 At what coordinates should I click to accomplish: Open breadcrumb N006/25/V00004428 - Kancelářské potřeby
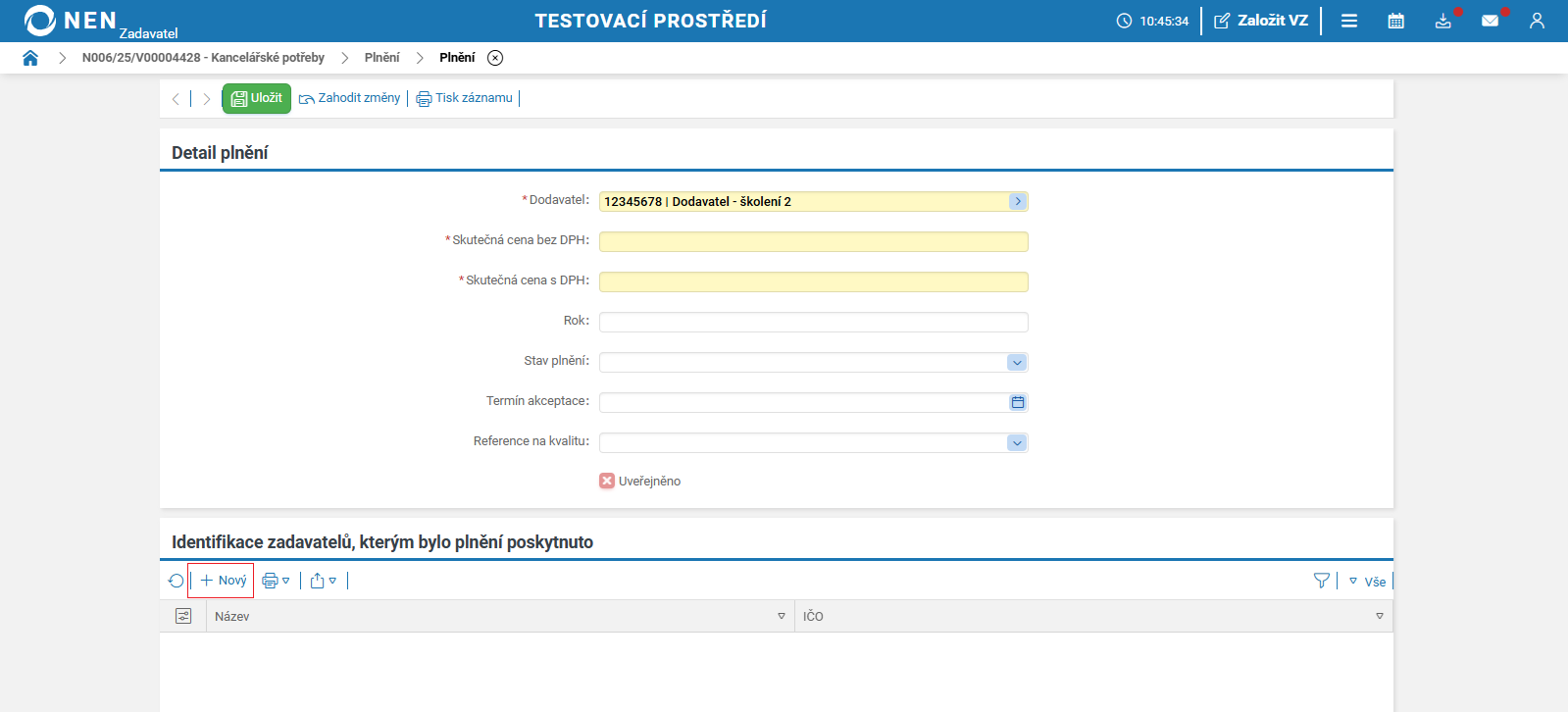pos(203,58)
